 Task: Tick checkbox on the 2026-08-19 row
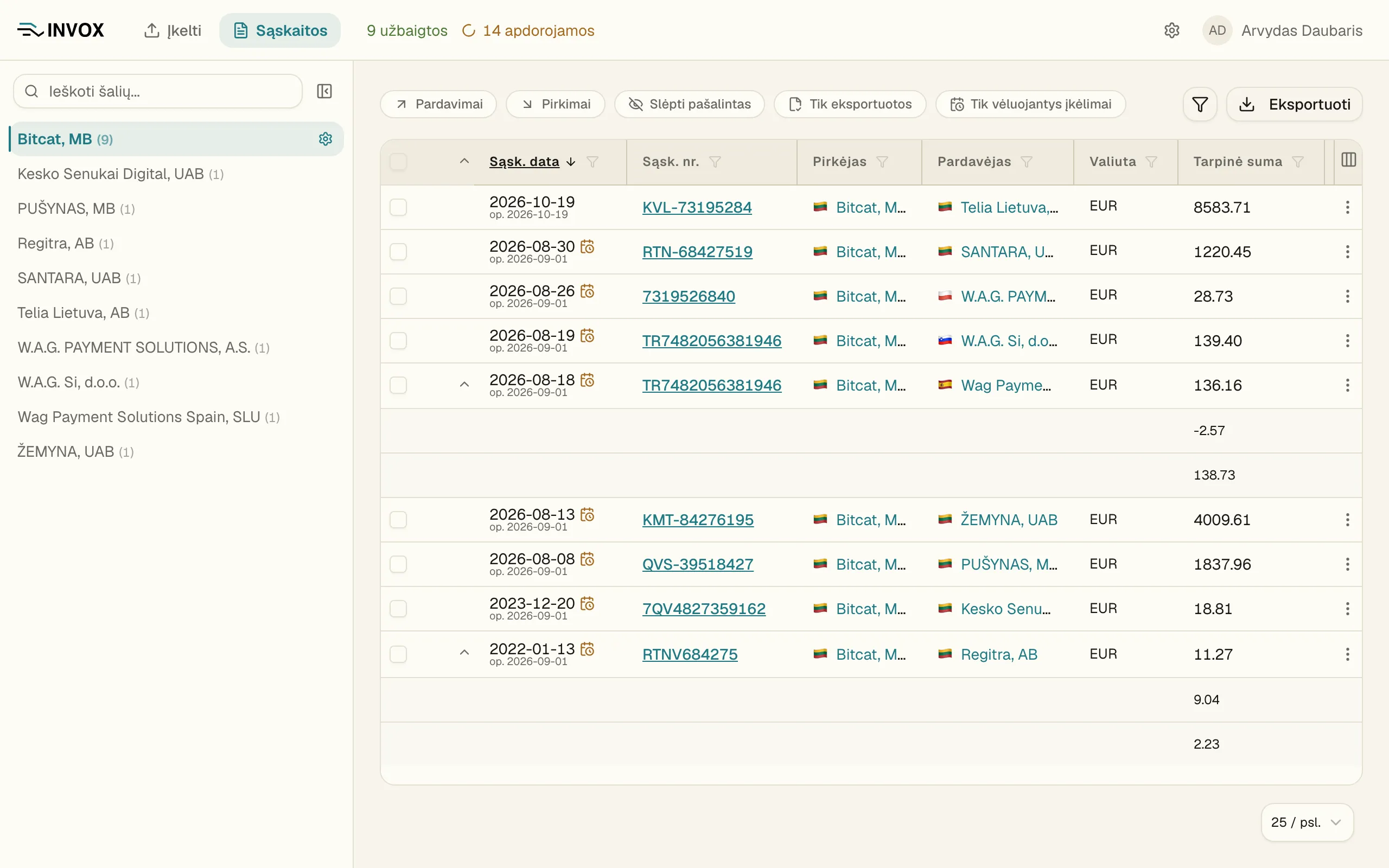tap(398, 341)
